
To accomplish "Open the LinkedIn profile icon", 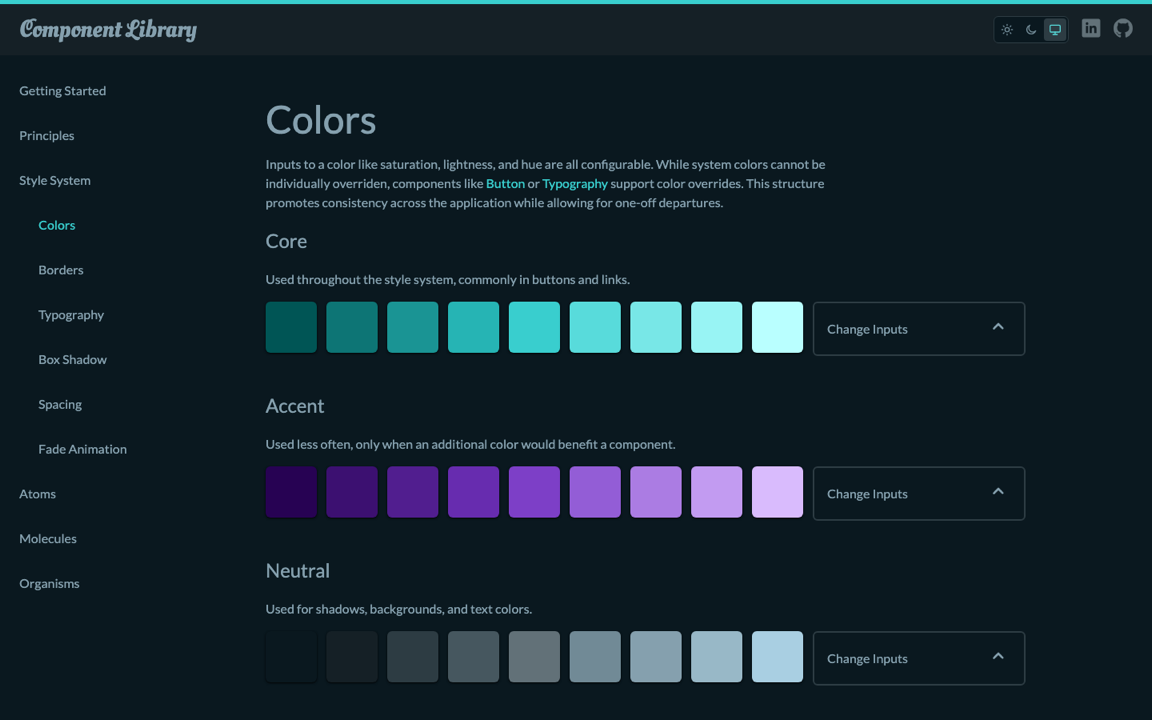I will [x=1091, y=29].
